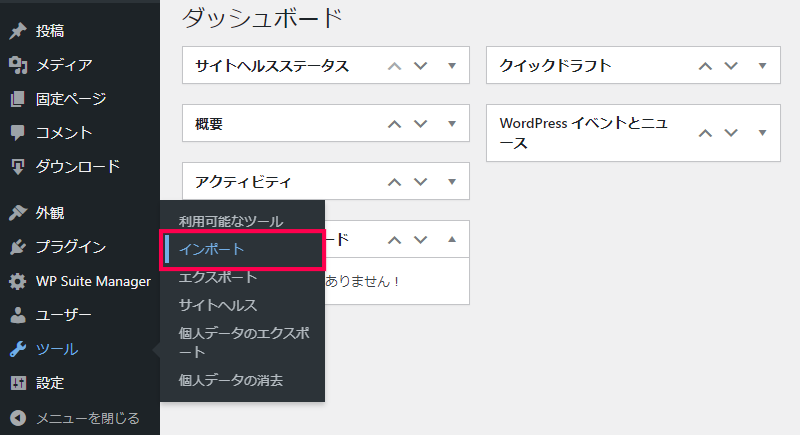
Task: Select 利用可能なツール in submenu
Action: [x=231, y=221]
